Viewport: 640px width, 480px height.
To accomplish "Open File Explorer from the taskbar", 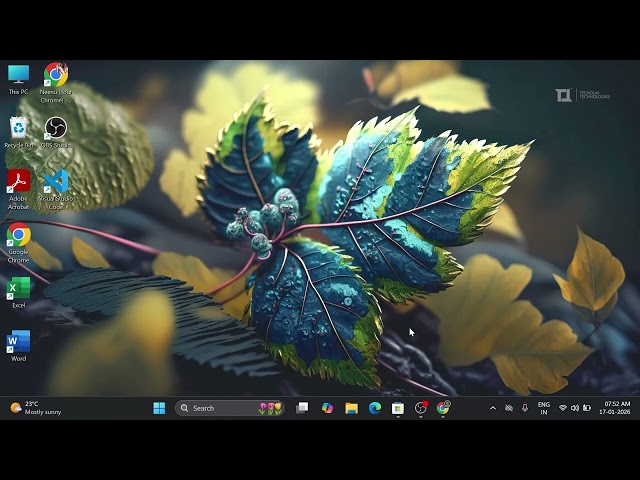I will (x=351, y=408).
